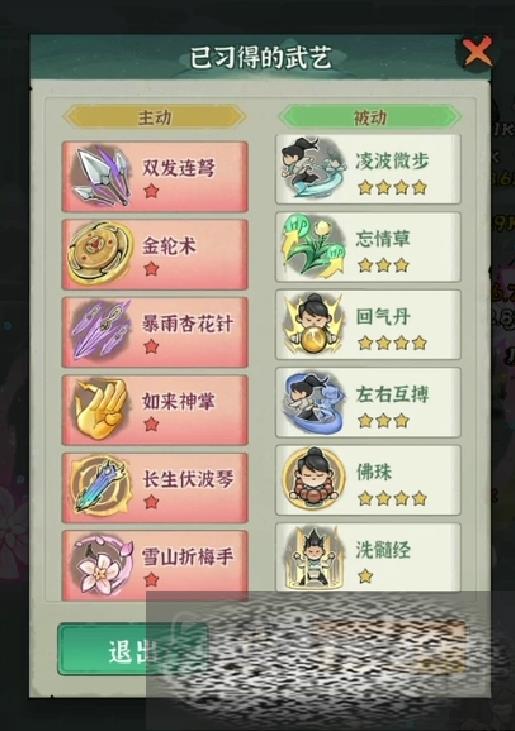Tap the 暴雨杏花针 purple needles icon
Screen dimensions: 515x731
tap(100, 331)
